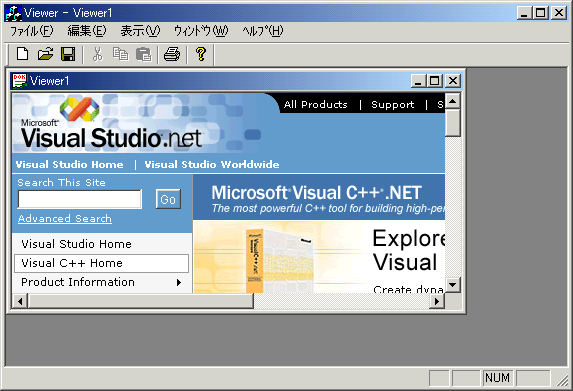Open the ファイル(F) menu

[x=31, y=31]
